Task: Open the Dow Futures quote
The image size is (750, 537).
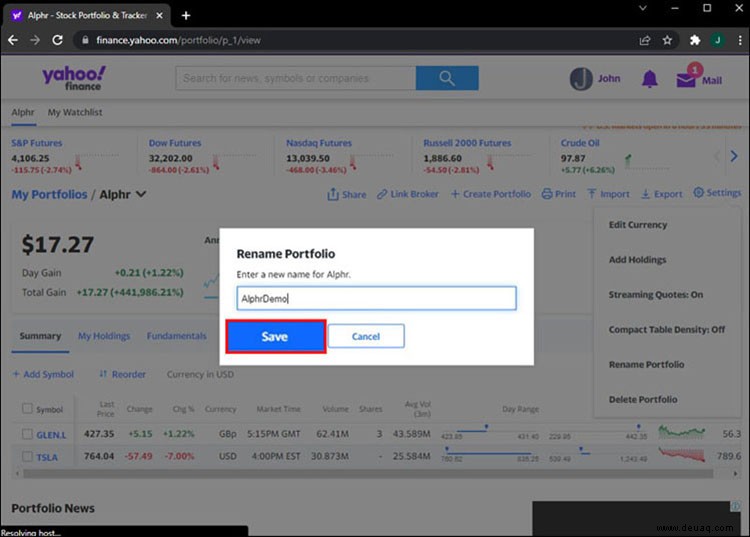Action: (x=175, y=143)
